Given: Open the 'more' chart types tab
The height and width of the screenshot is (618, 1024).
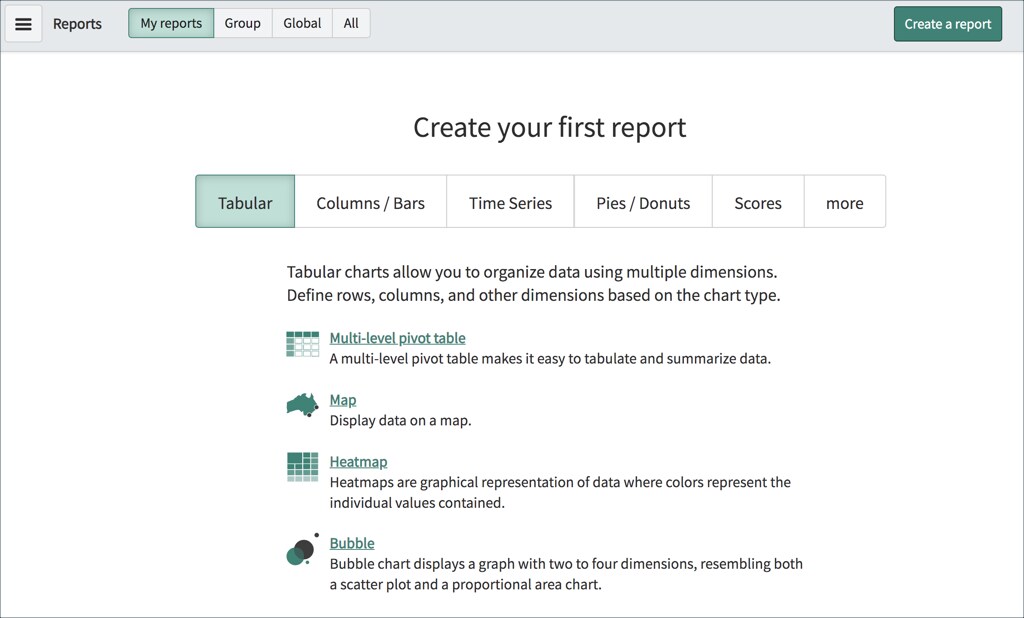Looking at the screenshot, I should (844, 201).
